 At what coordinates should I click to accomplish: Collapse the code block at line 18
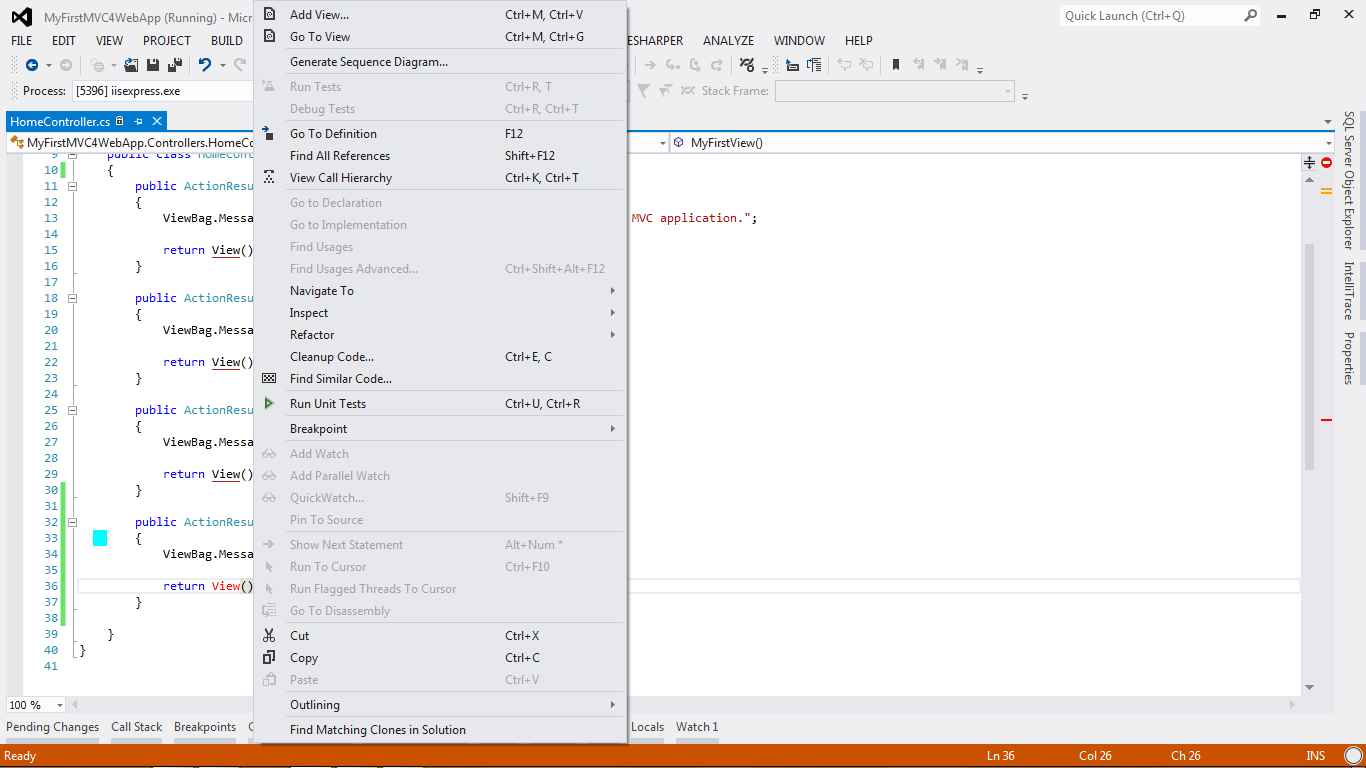point(72,298)
